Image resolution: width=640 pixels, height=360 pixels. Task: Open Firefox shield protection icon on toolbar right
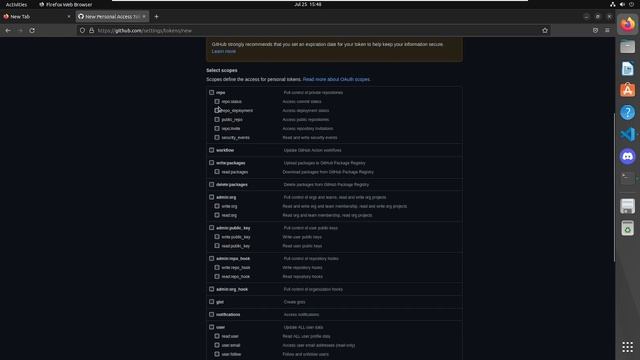596,31
